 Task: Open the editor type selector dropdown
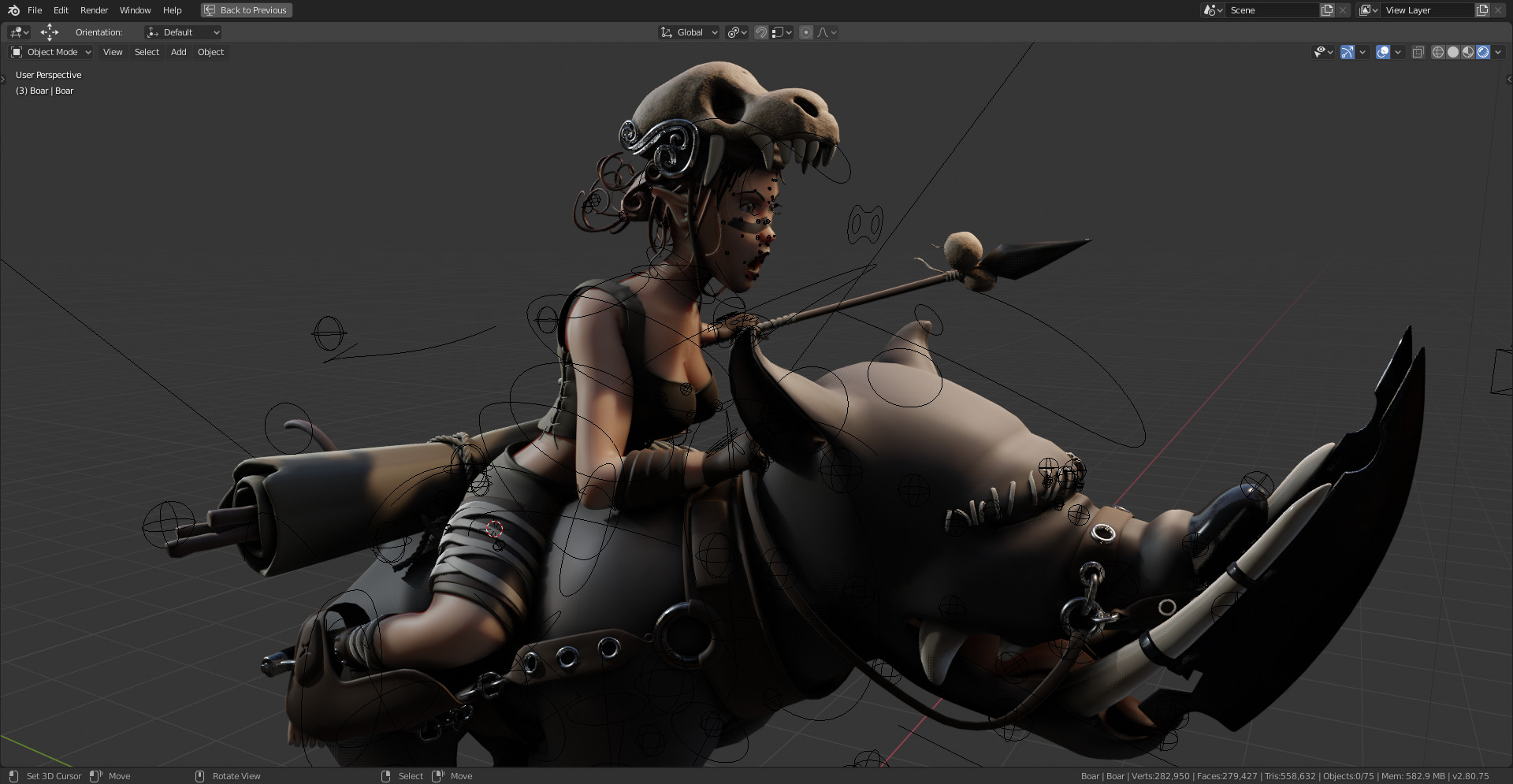point(19,32)
